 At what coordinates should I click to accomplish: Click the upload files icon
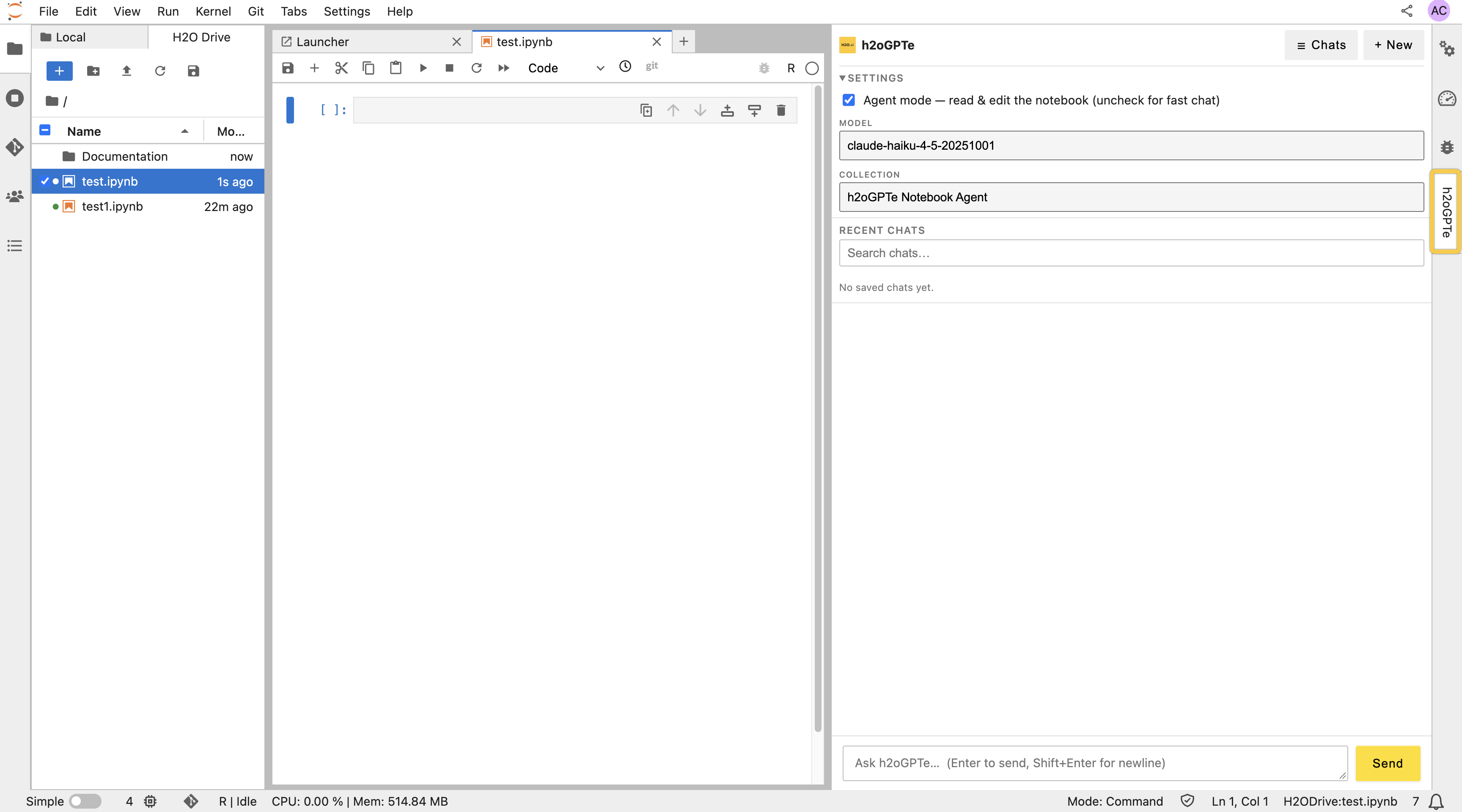tap(126, 71)
